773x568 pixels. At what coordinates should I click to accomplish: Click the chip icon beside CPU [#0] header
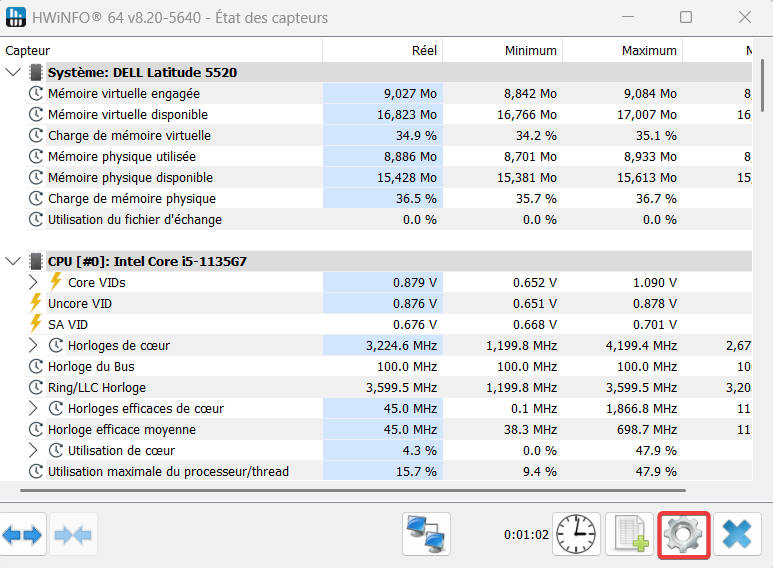click(x=35, y=261)
